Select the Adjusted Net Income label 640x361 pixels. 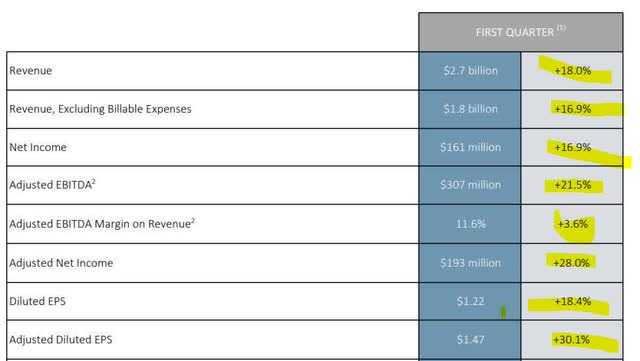pos(61,263)
